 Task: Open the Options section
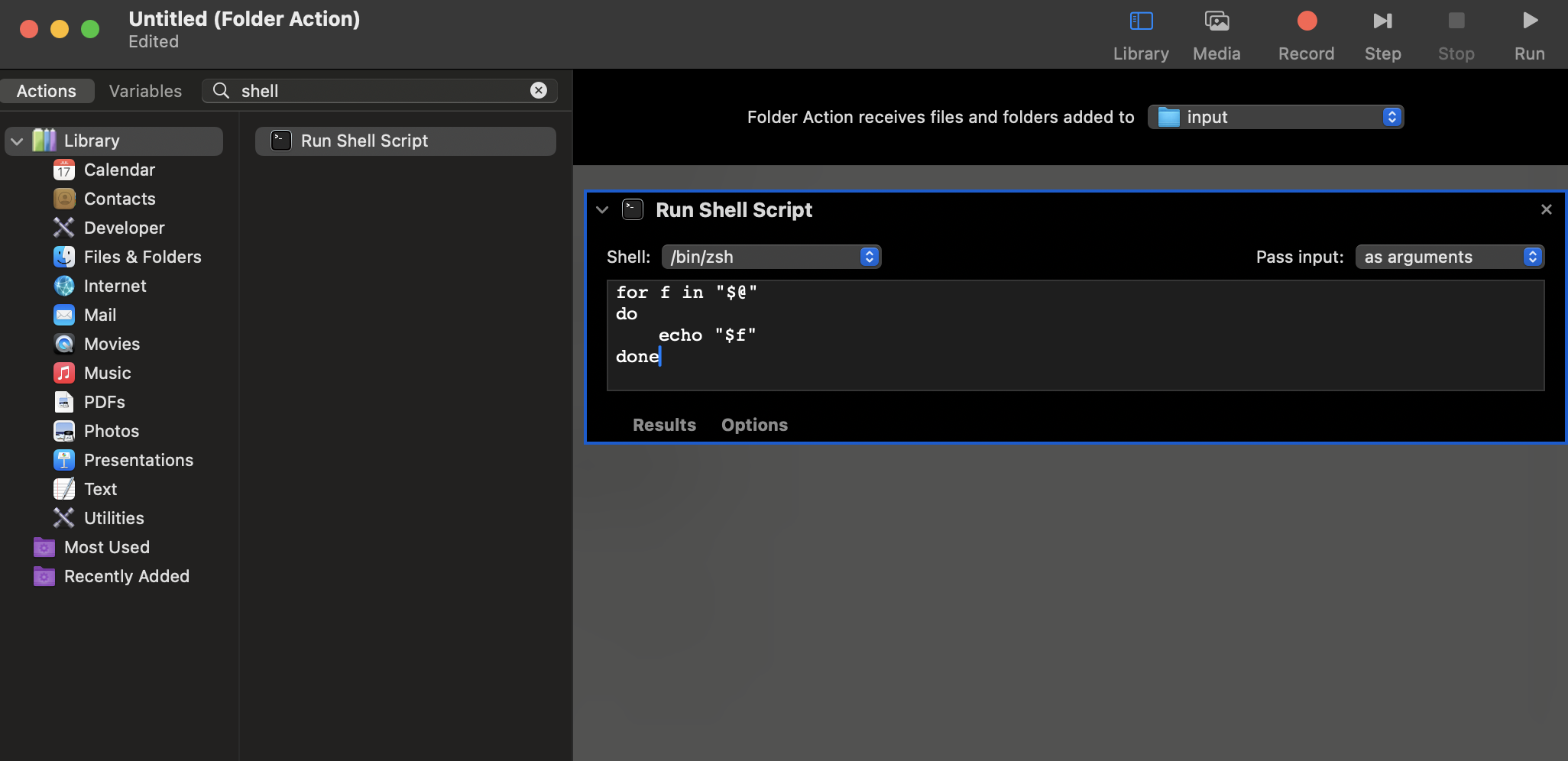(754, 425)
